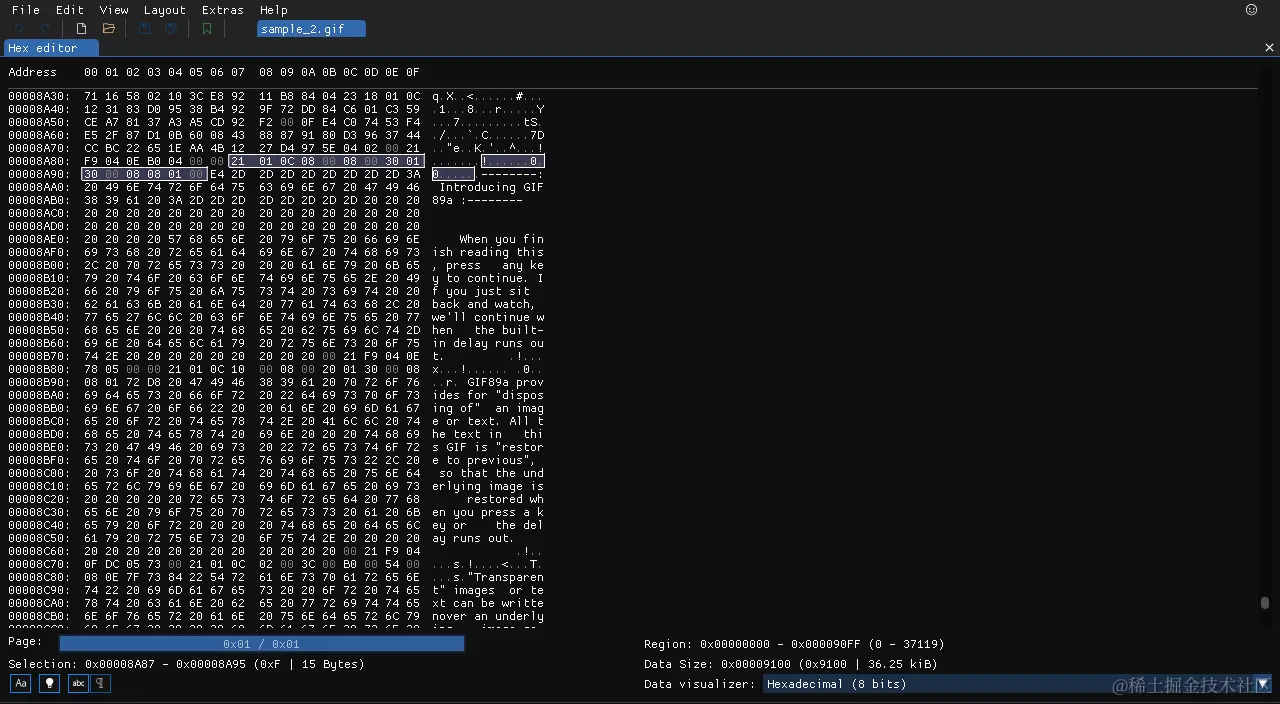Screen dimensions: 1280x704
Task: Click the Region 0x00000000 - 0x000090FF text
Action: [794, 644]
